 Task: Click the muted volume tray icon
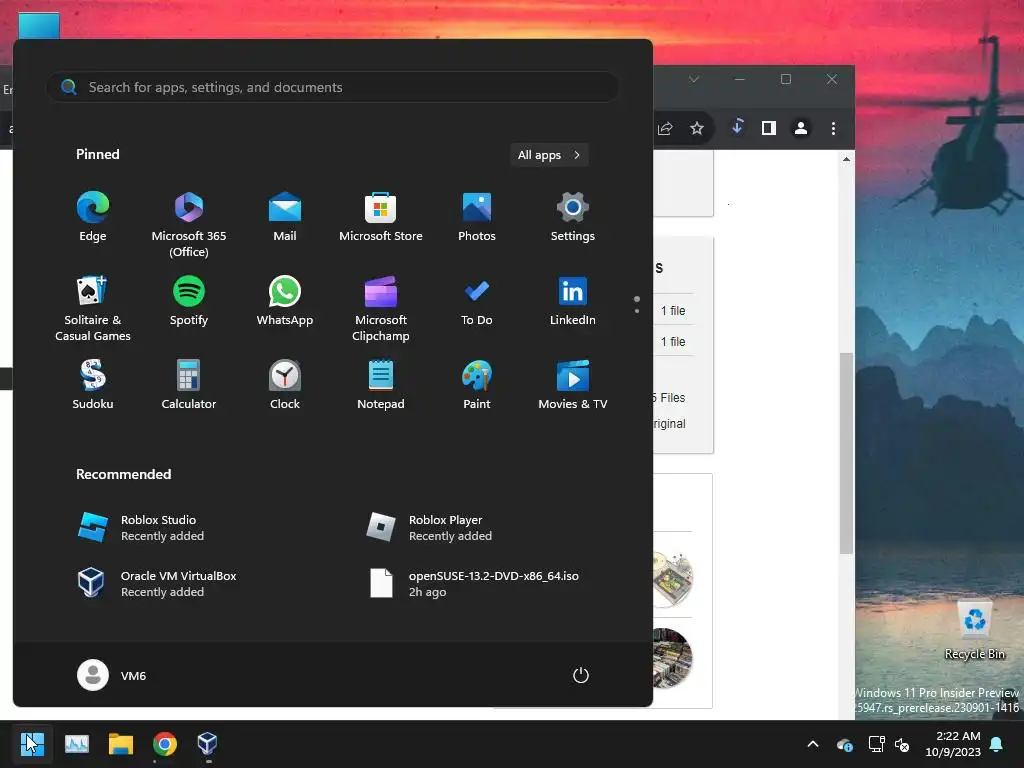pyautogui.click(x=902, y=744)
